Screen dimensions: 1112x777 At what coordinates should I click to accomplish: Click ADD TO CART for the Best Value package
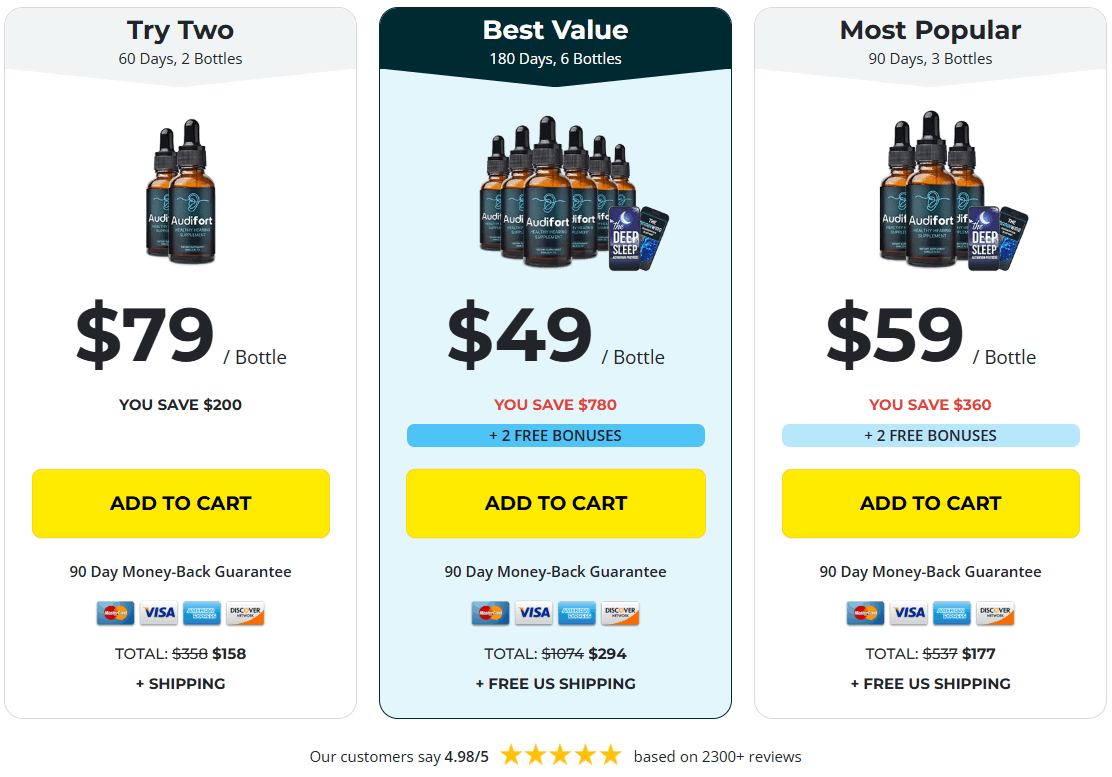point(555,503)
